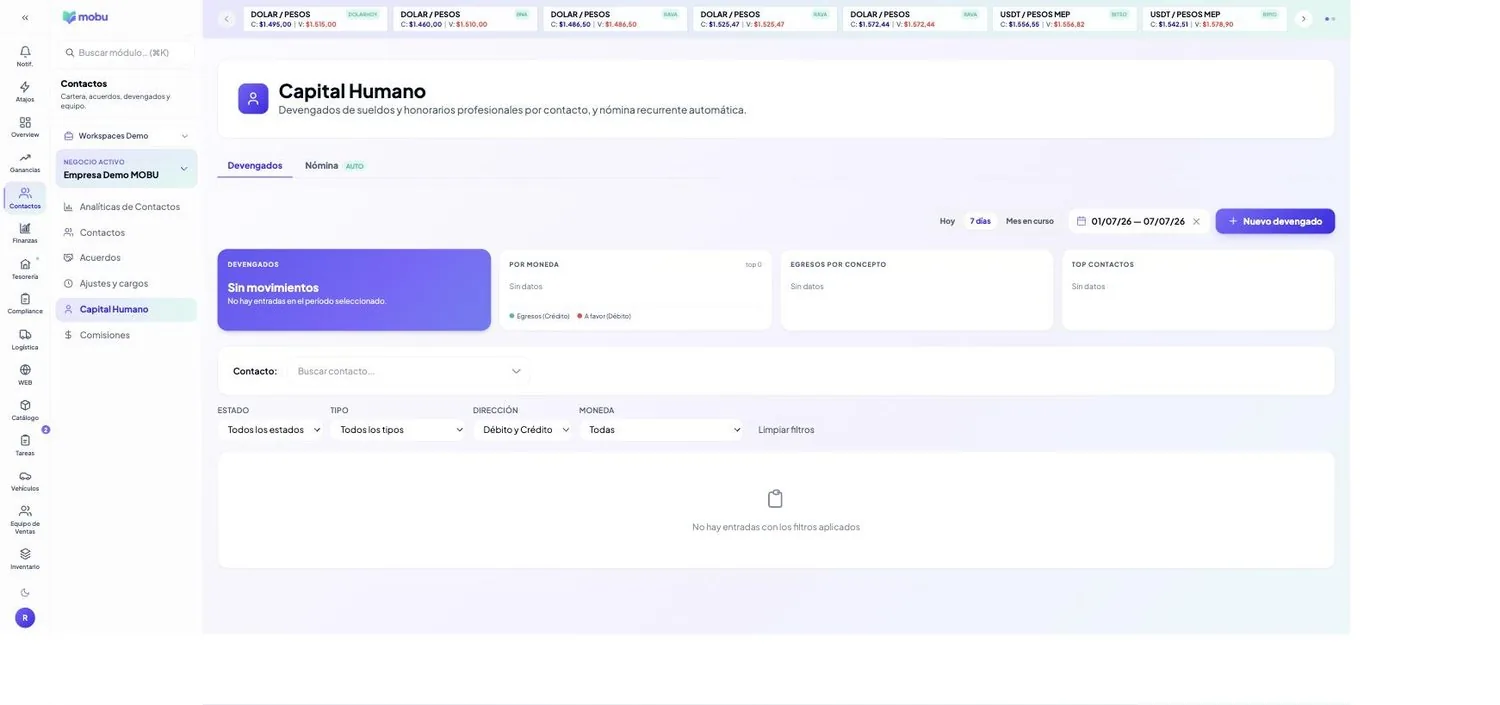Open user avatar R menu

[x=25, y=618]
